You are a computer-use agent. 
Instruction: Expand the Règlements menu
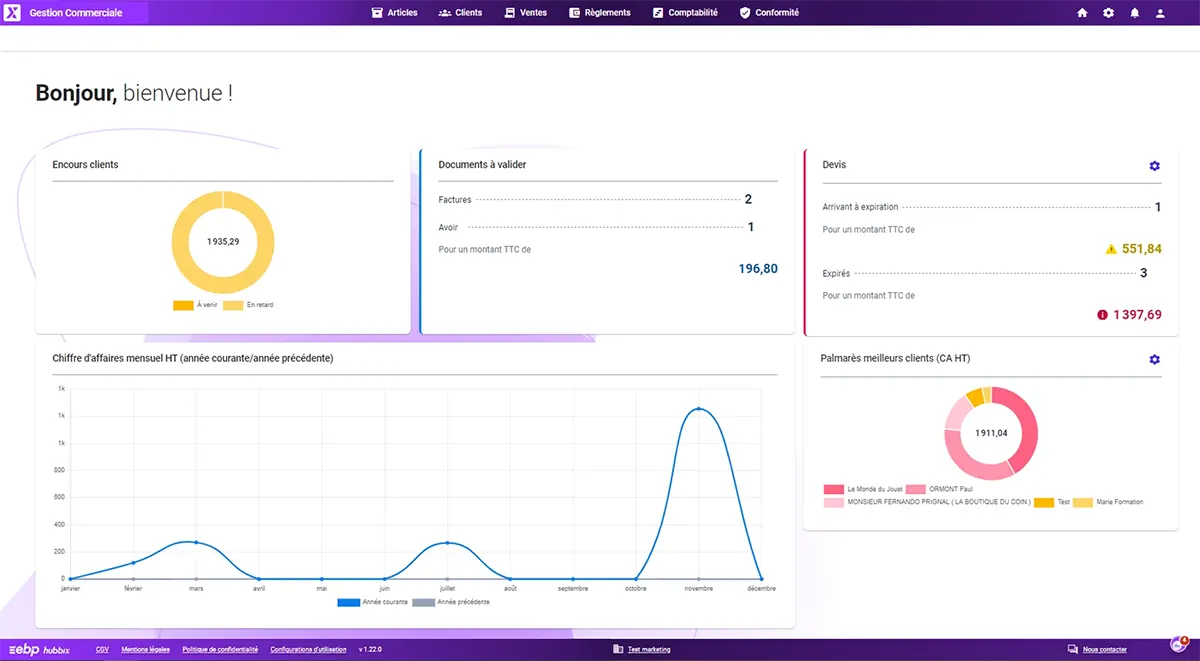(600, 13)
